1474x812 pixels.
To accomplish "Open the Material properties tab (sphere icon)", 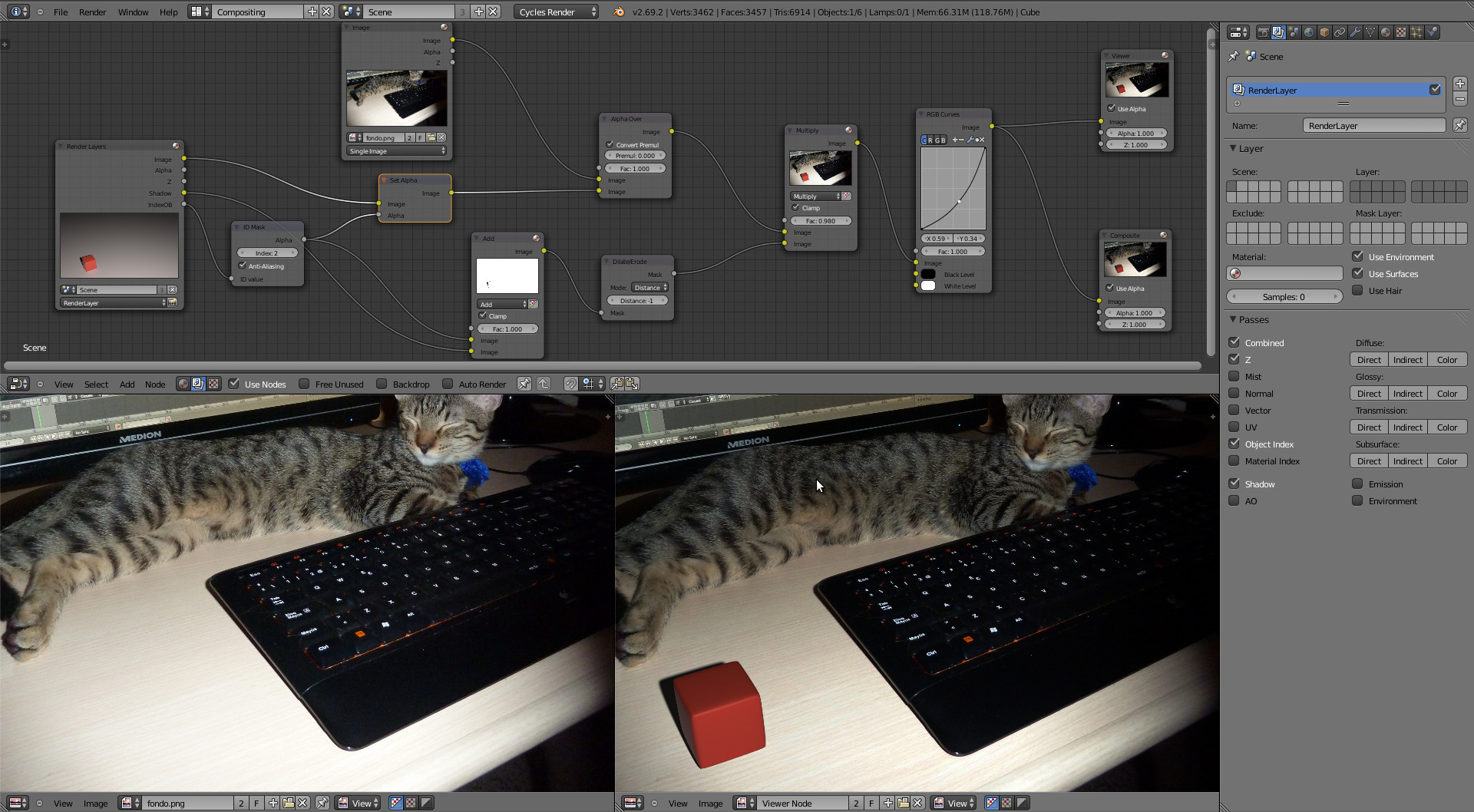I will 1386,32.
